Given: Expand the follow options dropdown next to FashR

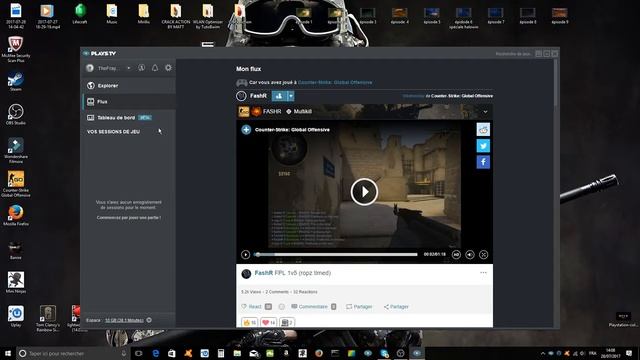Looking at the screenshot, I should pyautogui.click(x=291, y=96).
